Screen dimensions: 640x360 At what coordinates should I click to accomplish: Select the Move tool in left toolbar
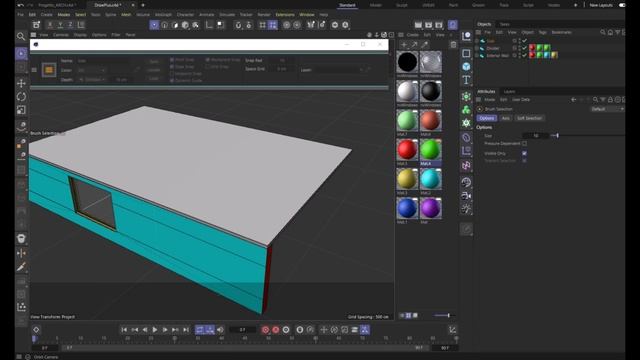pyautogui.click(x=21, y=83)
